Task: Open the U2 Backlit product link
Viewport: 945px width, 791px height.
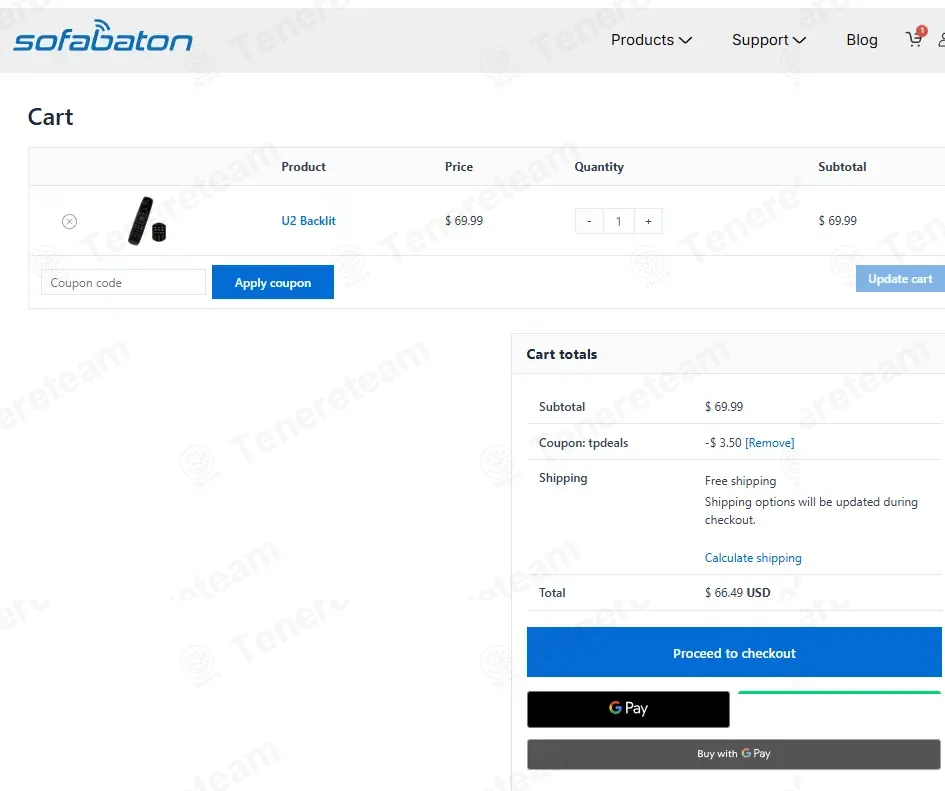Action: pos(308,221)
